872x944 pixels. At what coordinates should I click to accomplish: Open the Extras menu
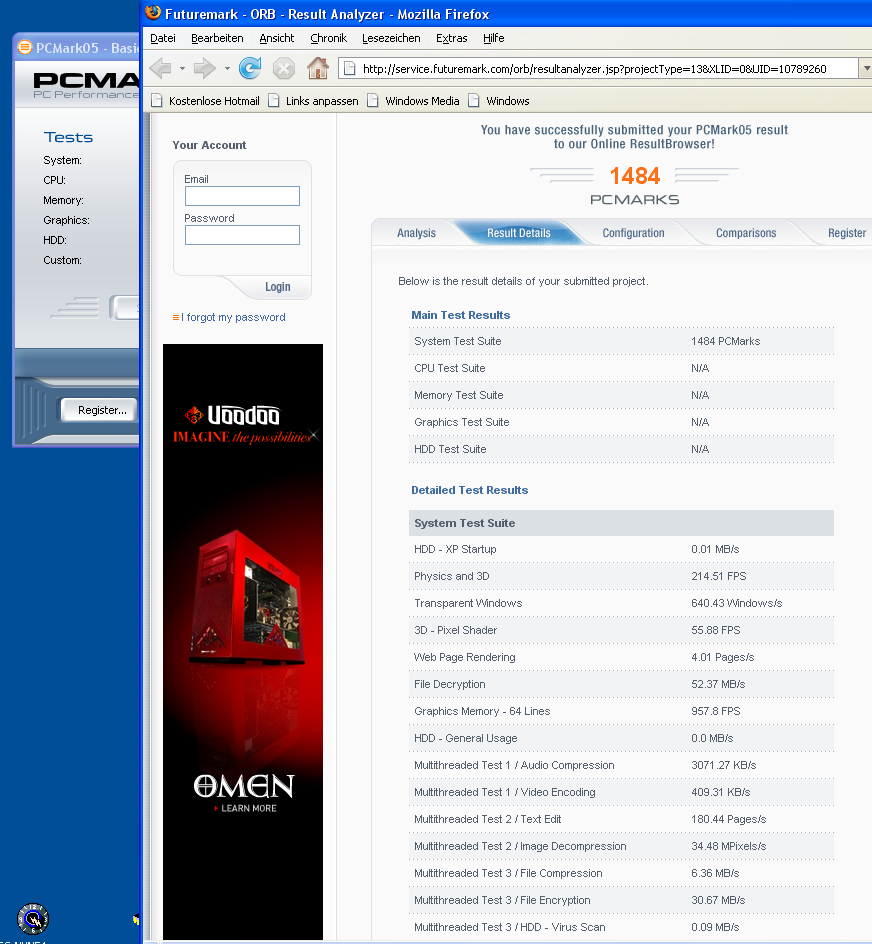click(452, 38)
